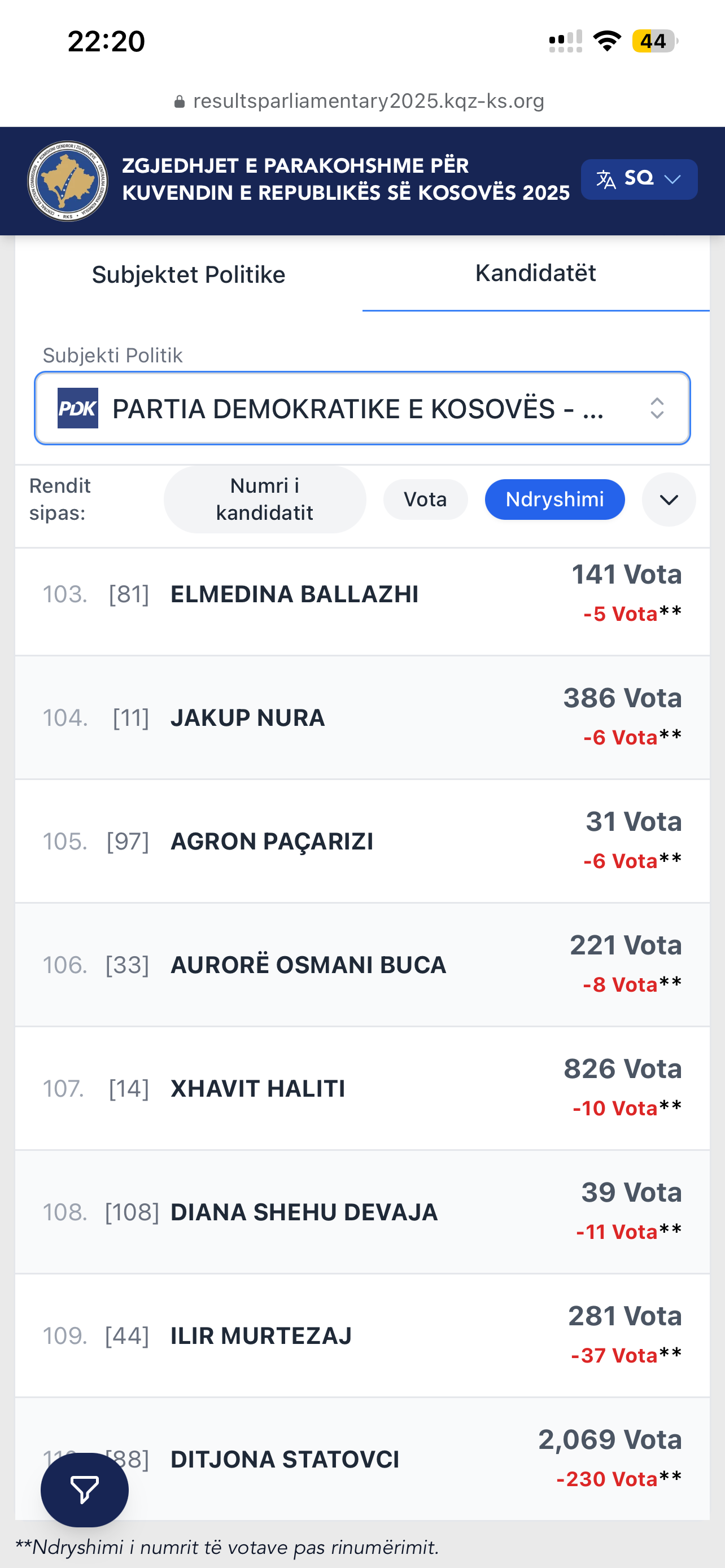Select the Elmedina Ballazhi entry
The image size is (725, 1568).
[362, 595]
